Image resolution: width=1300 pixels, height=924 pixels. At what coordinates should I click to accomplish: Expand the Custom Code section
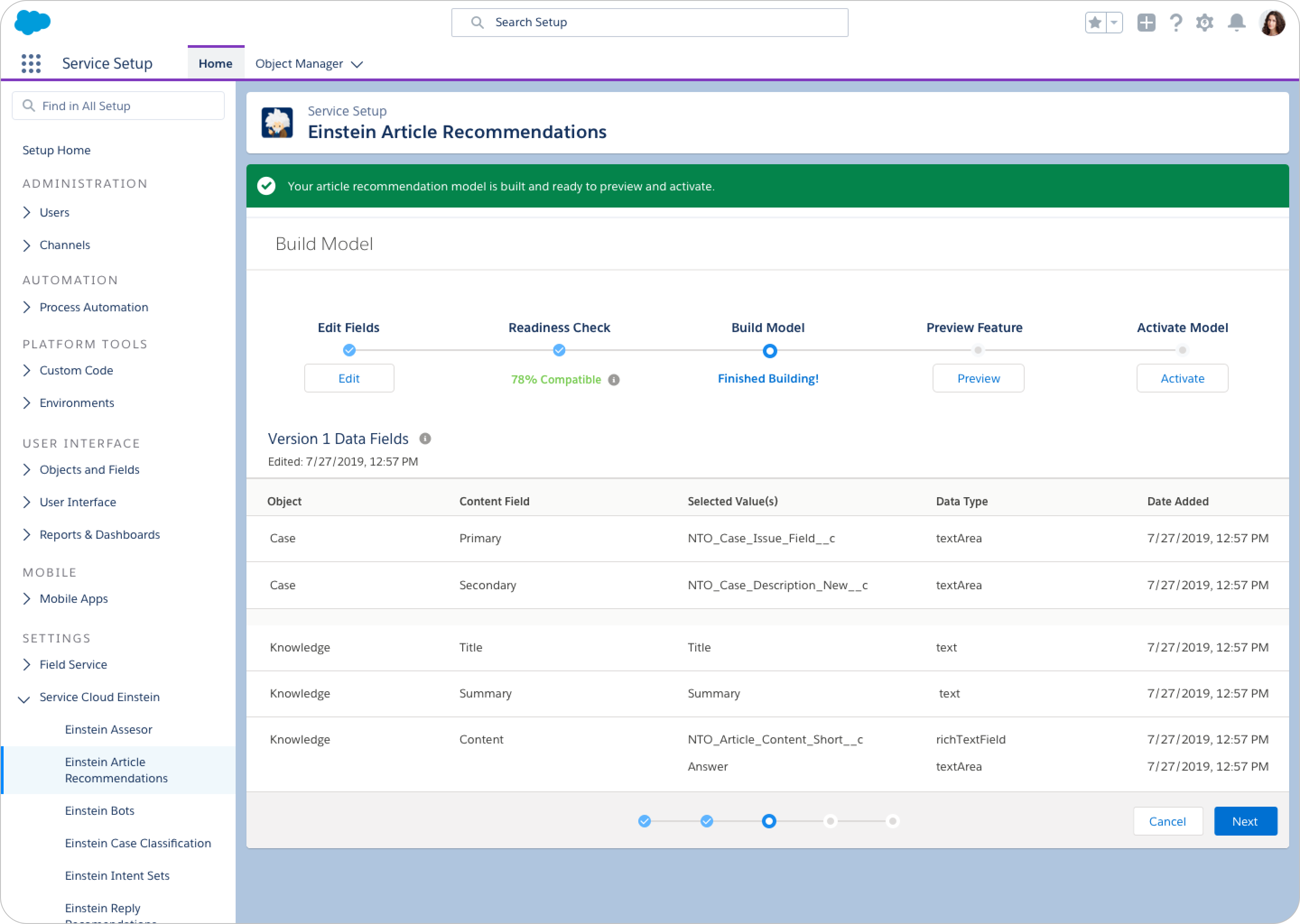coord(27,370)
